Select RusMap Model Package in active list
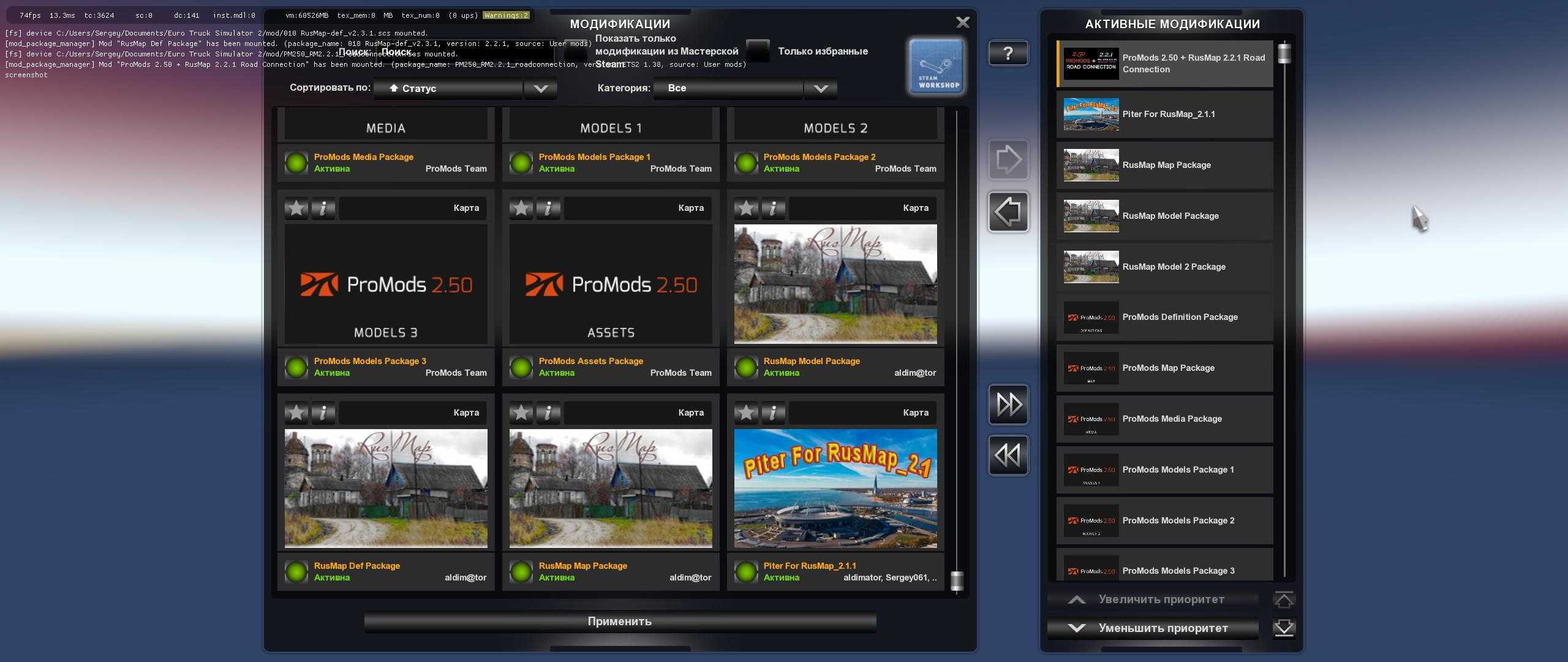This screenshot has height=662, width=1568. [x=1164, y=216]
